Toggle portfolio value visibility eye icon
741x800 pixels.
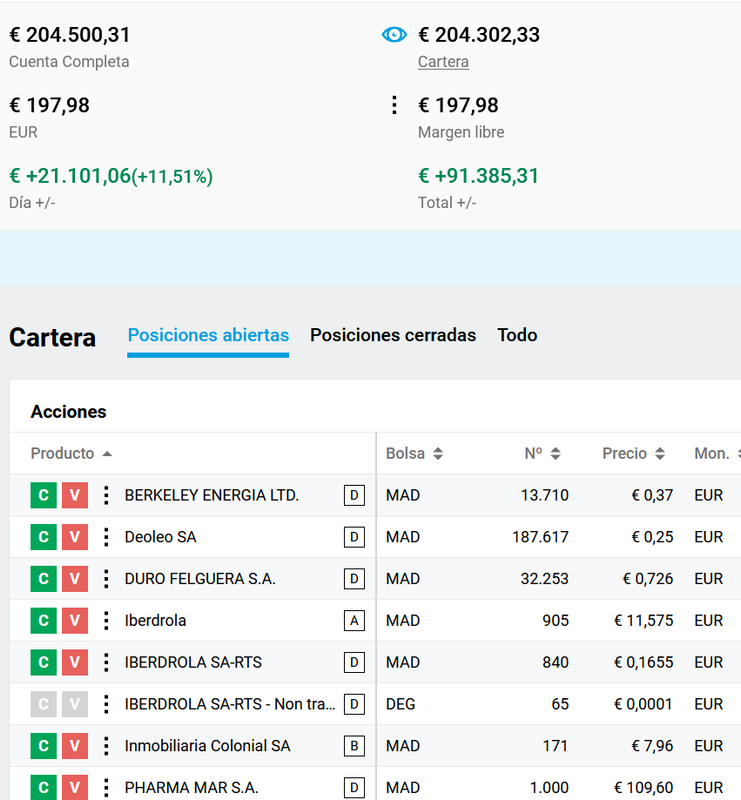394,35
